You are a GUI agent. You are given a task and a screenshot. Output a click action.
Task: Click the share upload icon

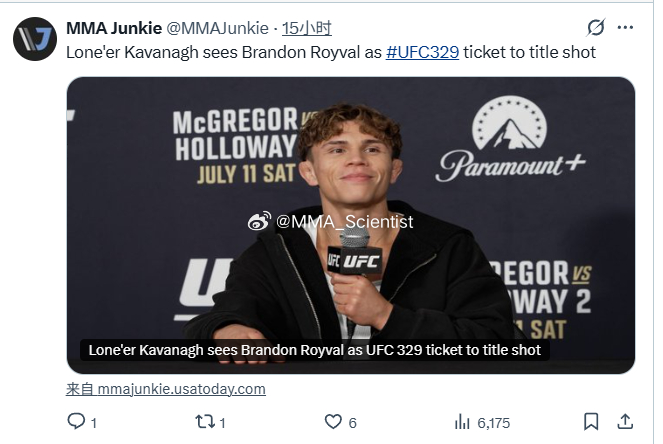pos(625,421)
